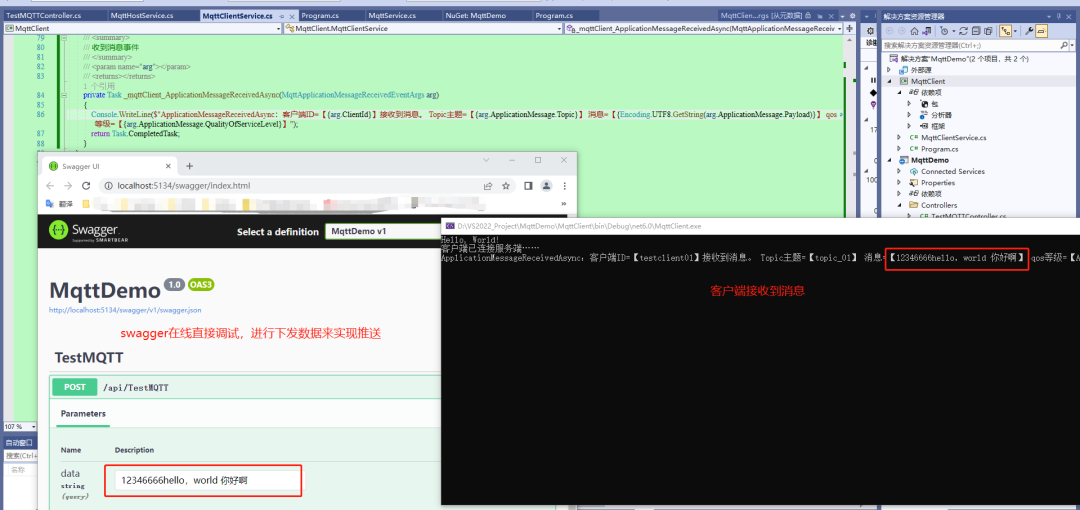Screen dimensions: 1080x510
Task: Toggle Preview Selected Items icon in Solution Explorer
Action: tap(1041, 31)
